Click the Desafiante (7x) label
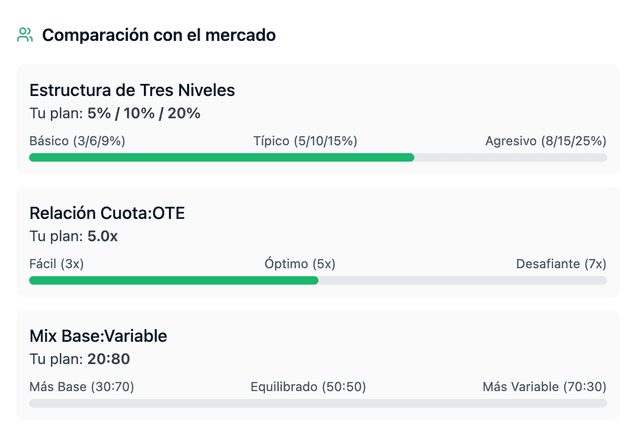 (x=561, y=263)
